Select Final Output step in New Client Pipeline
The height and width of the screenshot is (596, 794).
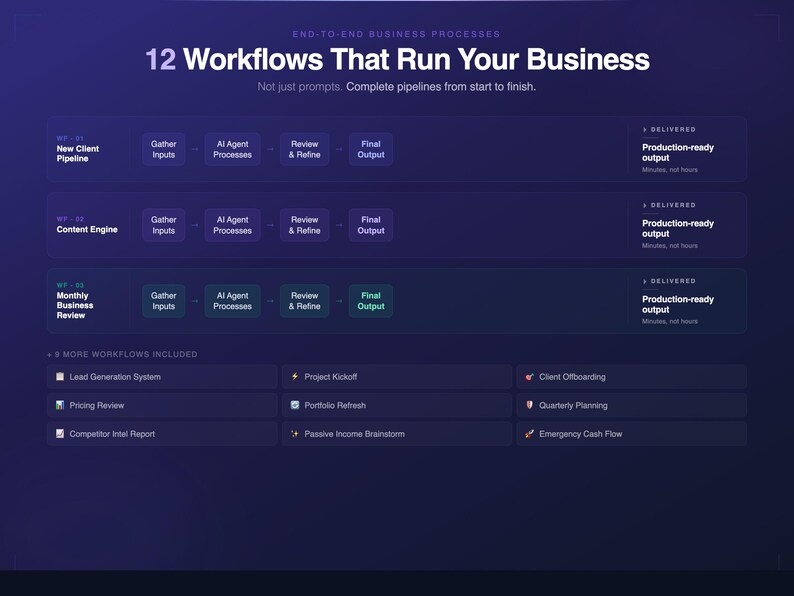(x=371, y=149)
